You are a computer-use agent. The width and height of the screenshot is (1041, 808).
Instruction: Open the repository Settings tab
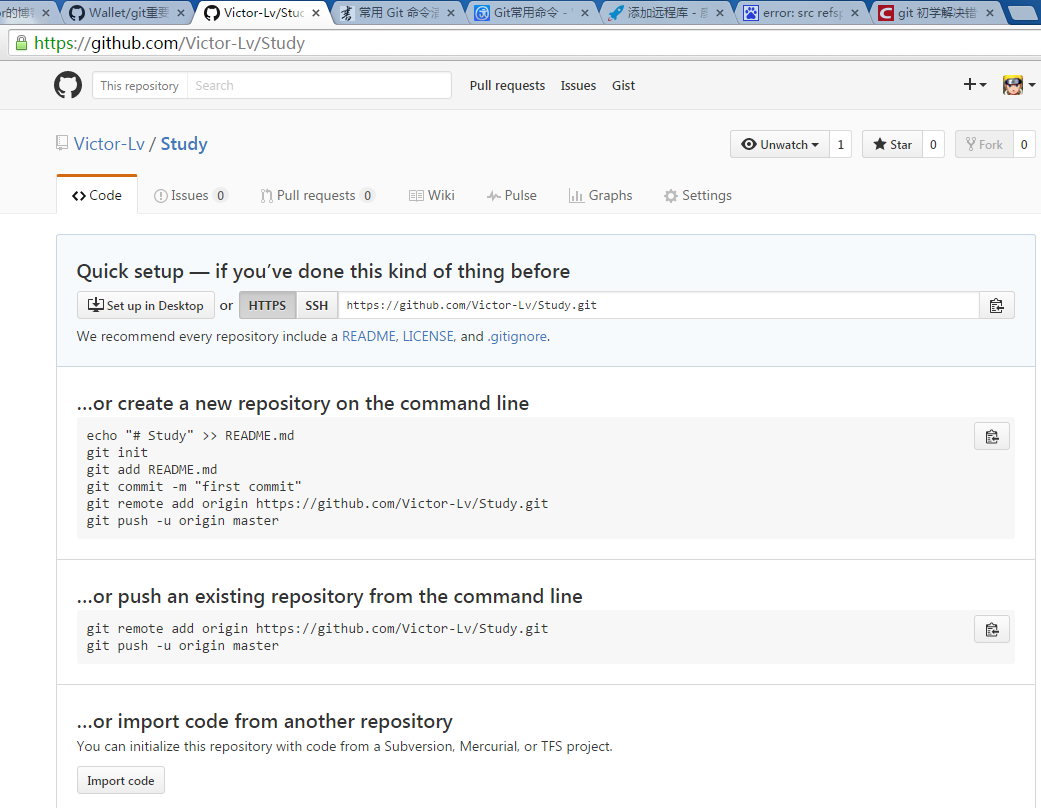[698, 195]
